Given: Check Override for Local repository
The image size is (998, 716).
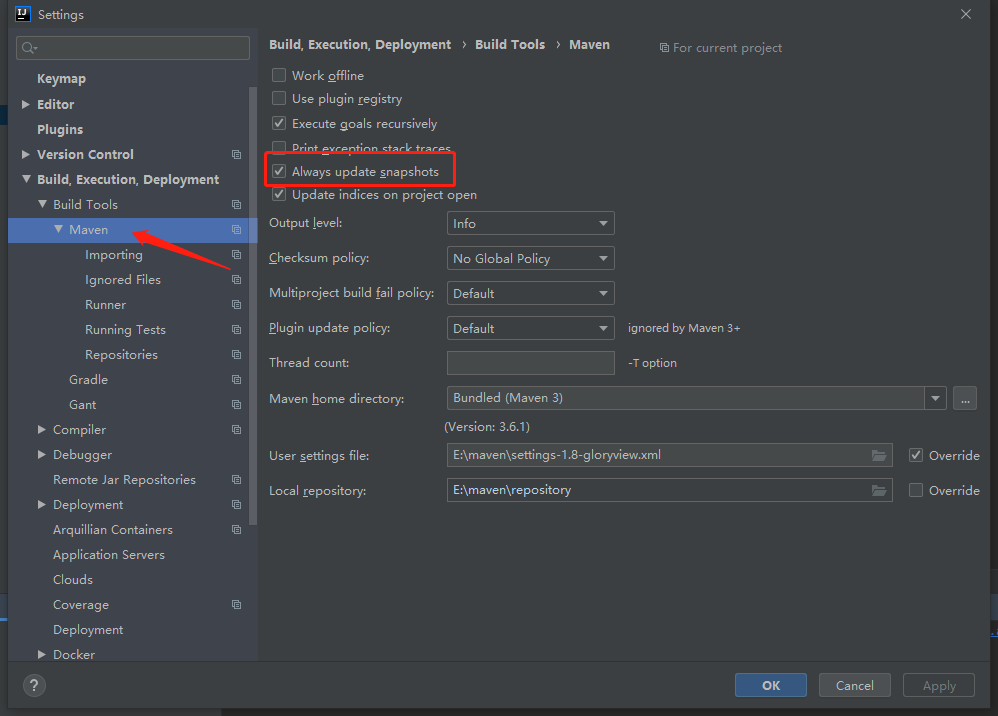Looking at the screenshot, I should (x=916, y=490).
